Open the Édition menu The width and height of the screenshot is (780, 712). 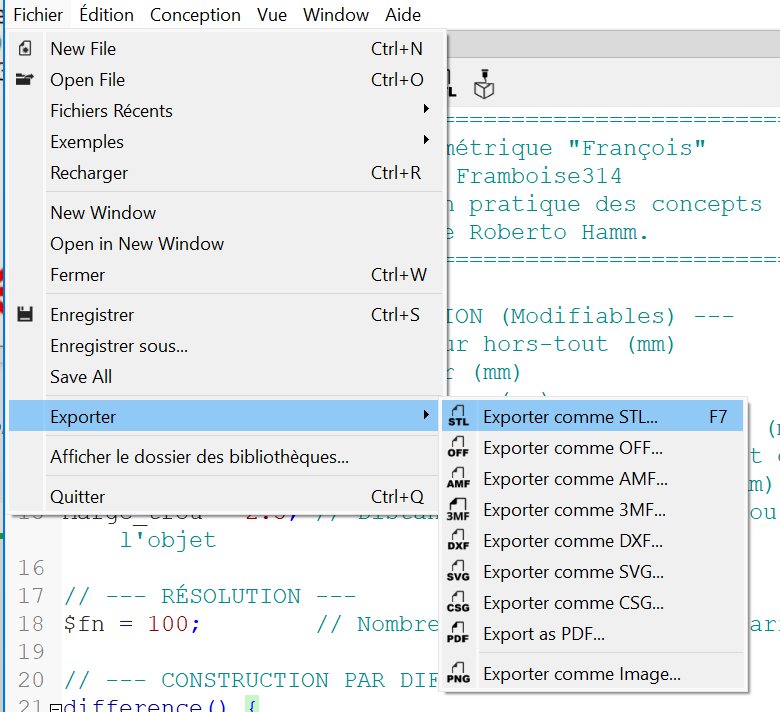pyautogui.click(x=106, y=15)
